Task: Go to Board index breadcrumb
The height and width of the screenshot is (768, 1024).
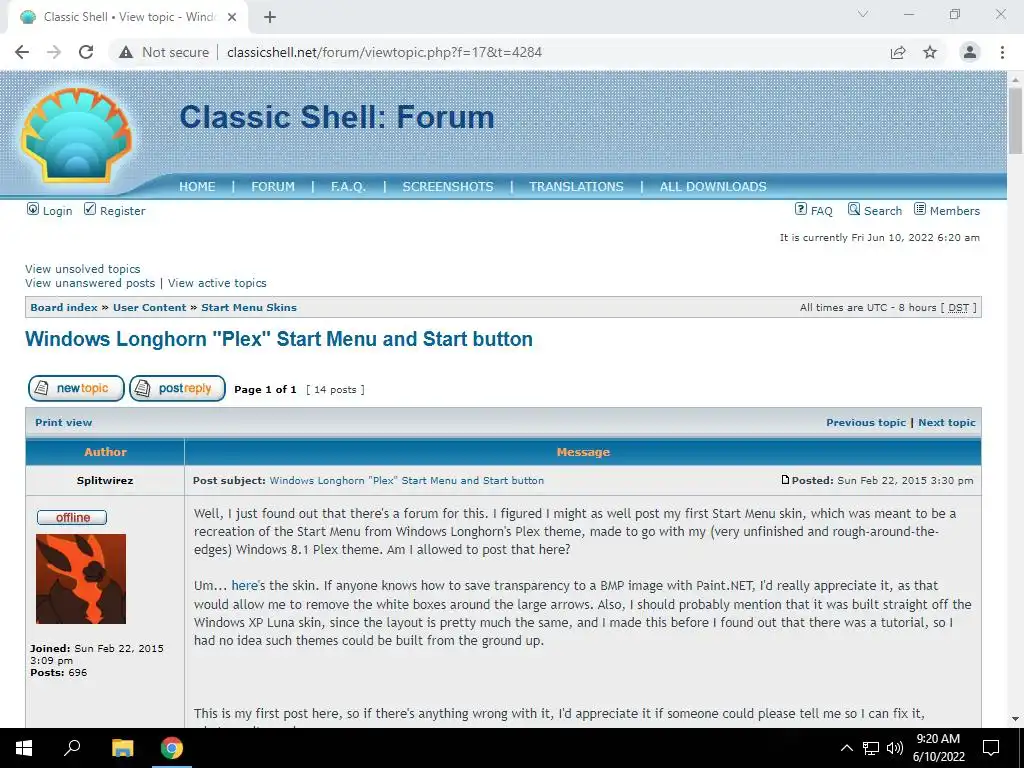Action: (x=64, y=308)
